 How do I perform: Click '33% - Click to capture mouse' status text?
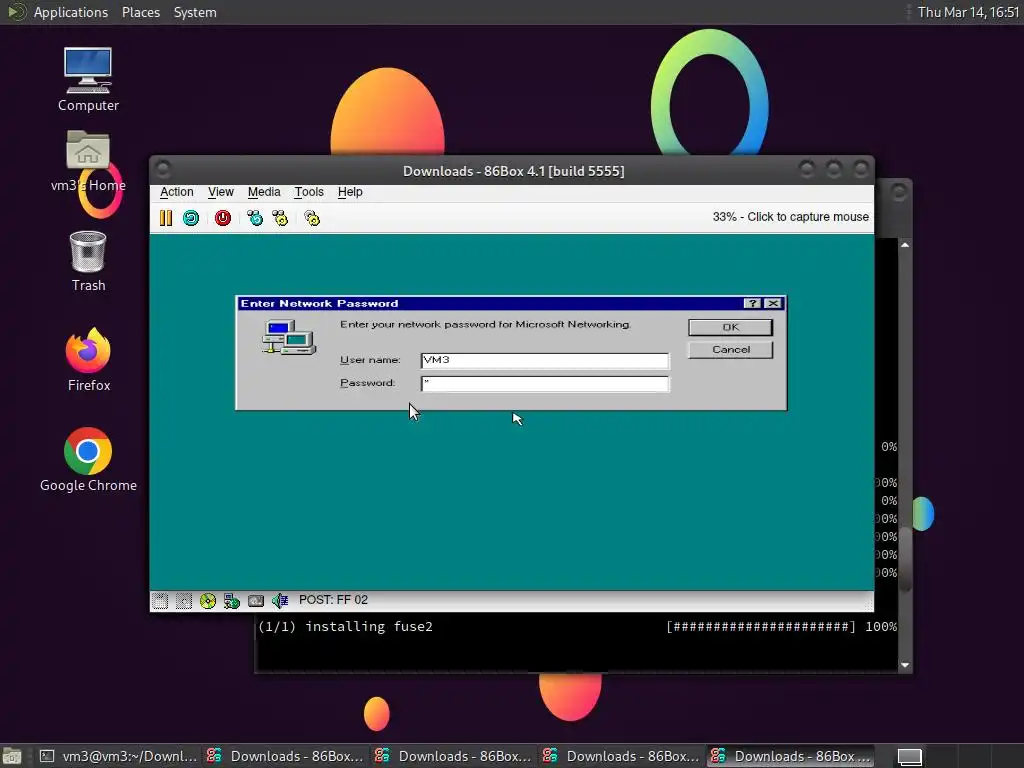[x=790, y=217]
